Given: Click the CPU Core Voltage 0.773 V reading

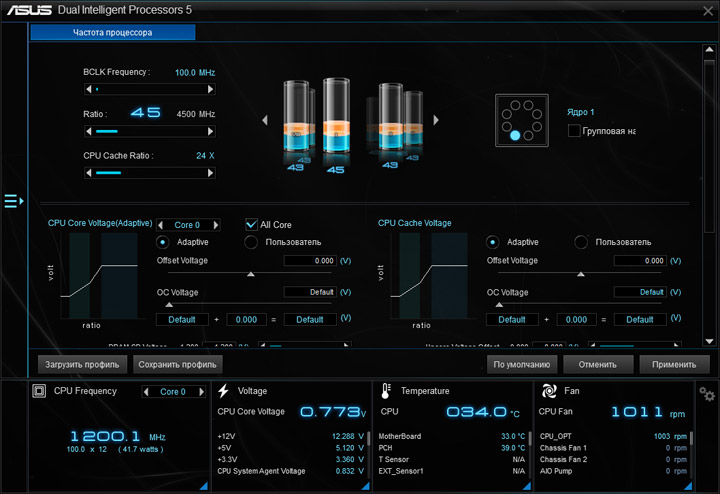Looking at the screenshot, I should [333, 412].
